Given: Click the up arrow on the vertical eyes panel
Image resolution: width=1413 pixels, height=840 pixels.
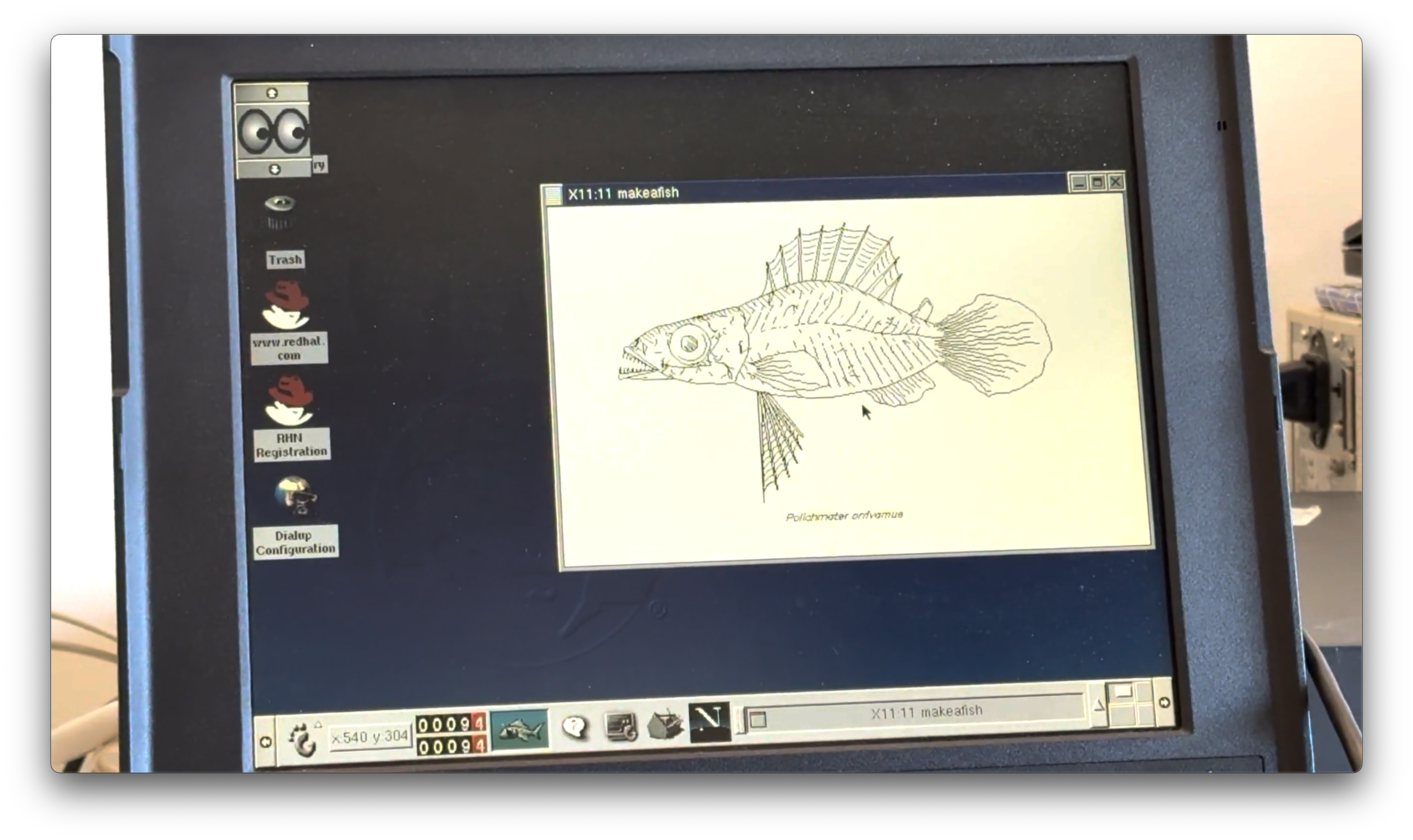Looking at the screenshot, I should [x=272, y=93].
